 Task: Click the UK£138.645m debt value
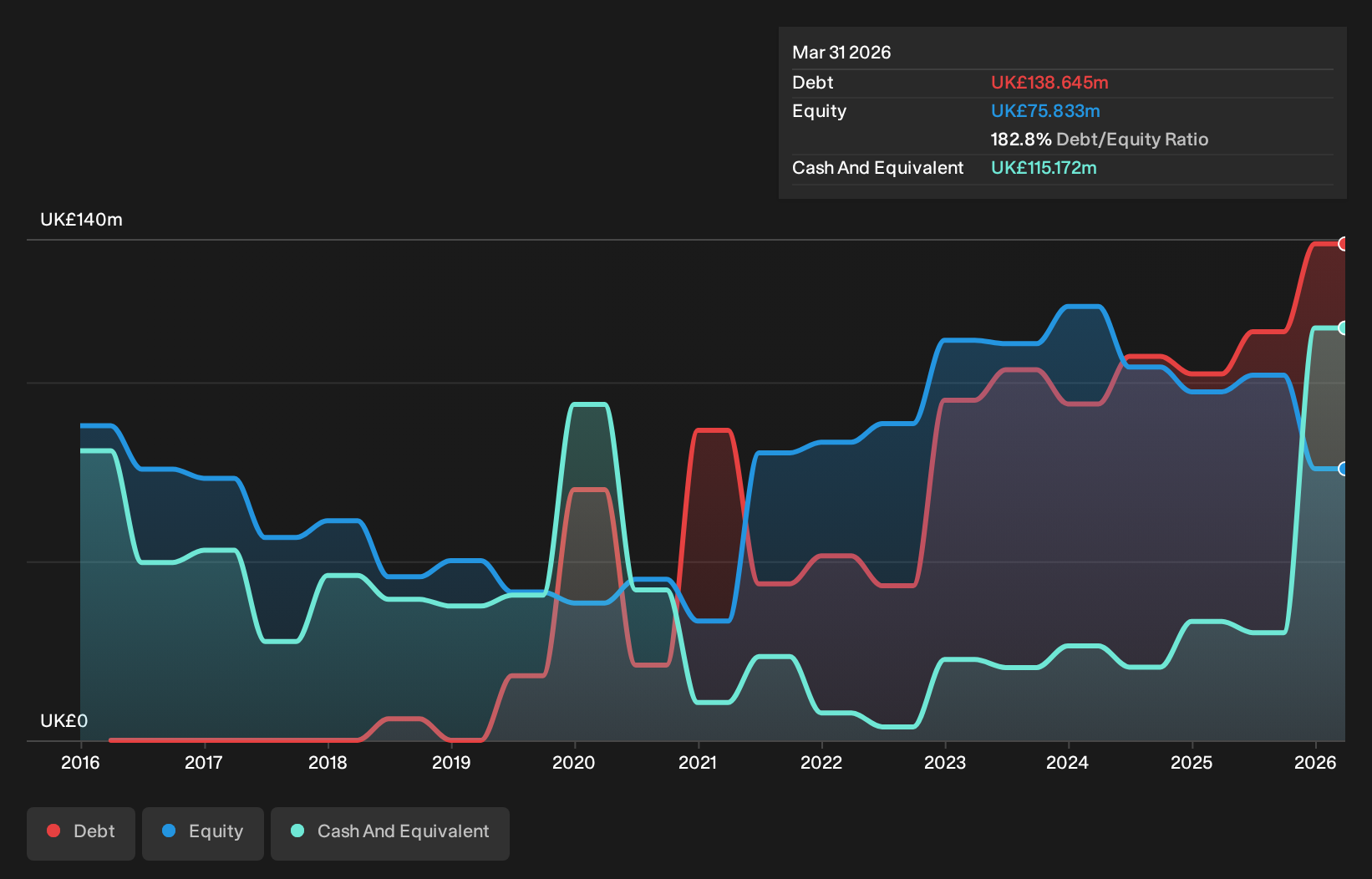point(1049,83)
